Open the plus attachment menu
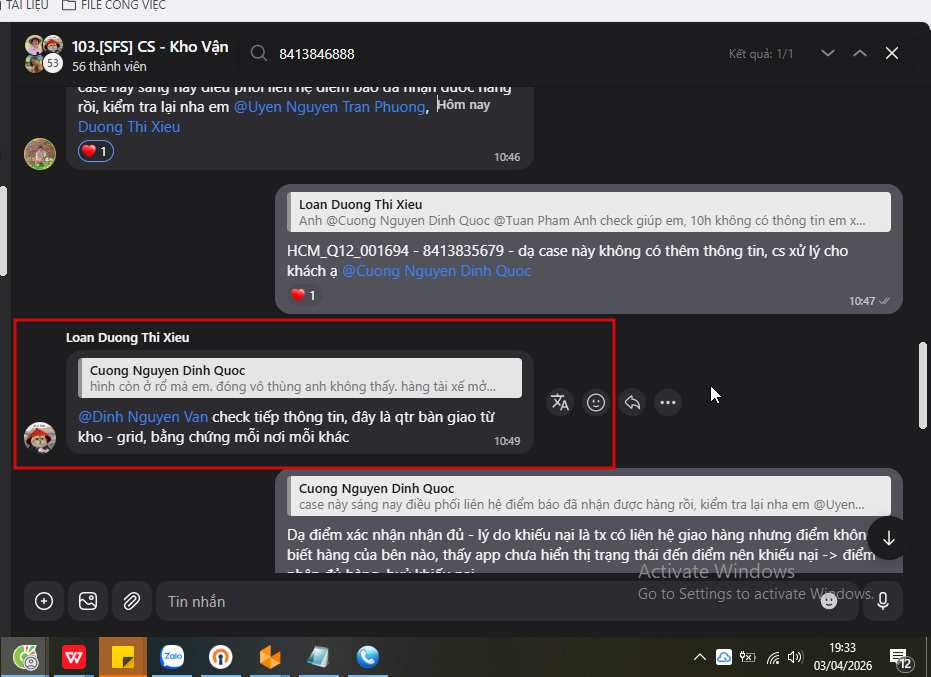This screenshot has width=931, height=677. pyautogui.click(x=44, y=602)
